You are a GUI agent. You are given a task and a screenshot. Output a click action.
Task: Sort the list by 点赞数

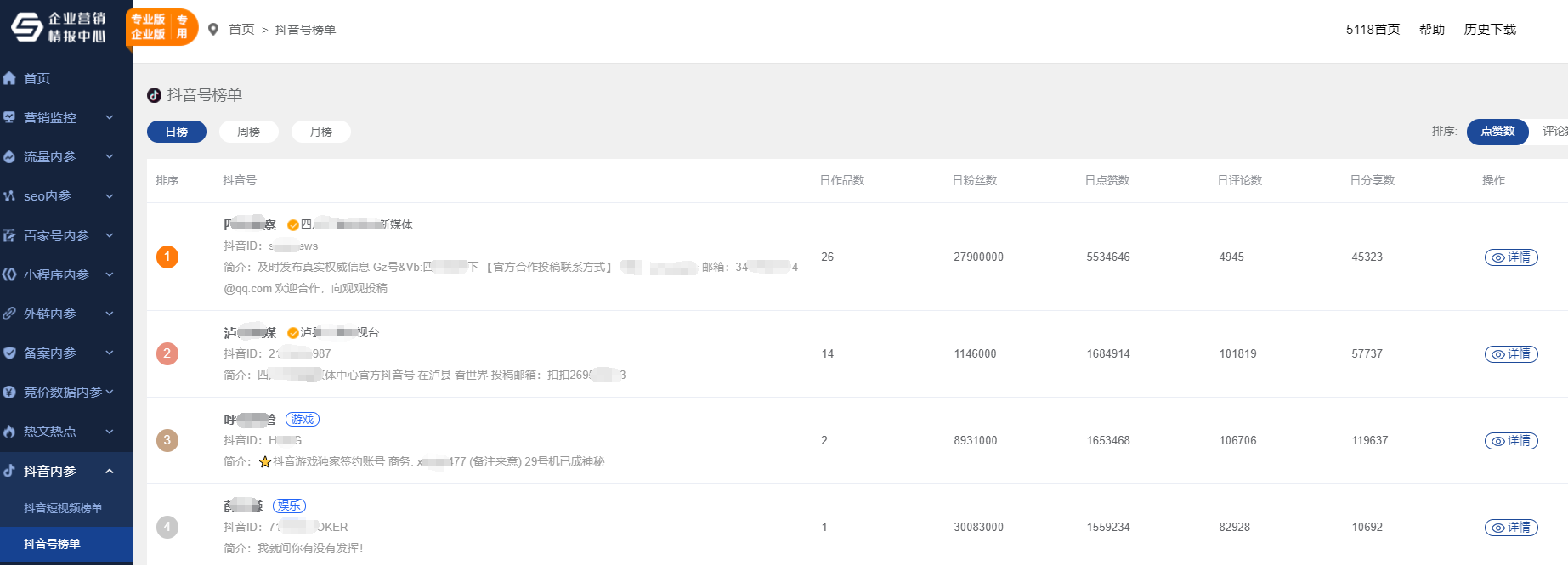pos(1497,132)
